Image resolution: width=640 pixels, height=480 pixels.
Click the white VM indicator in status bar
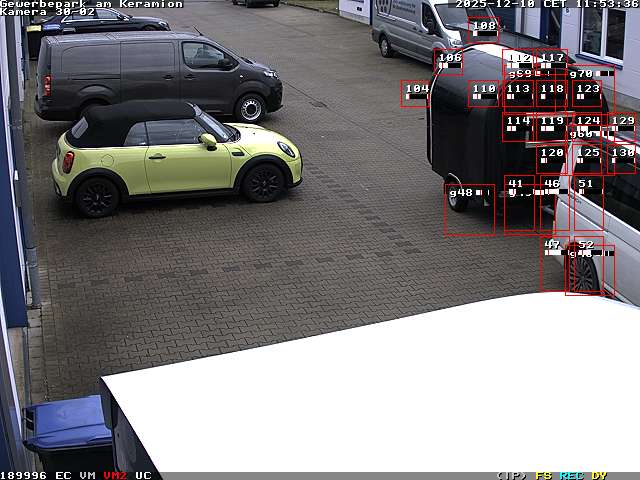(88, 475)
